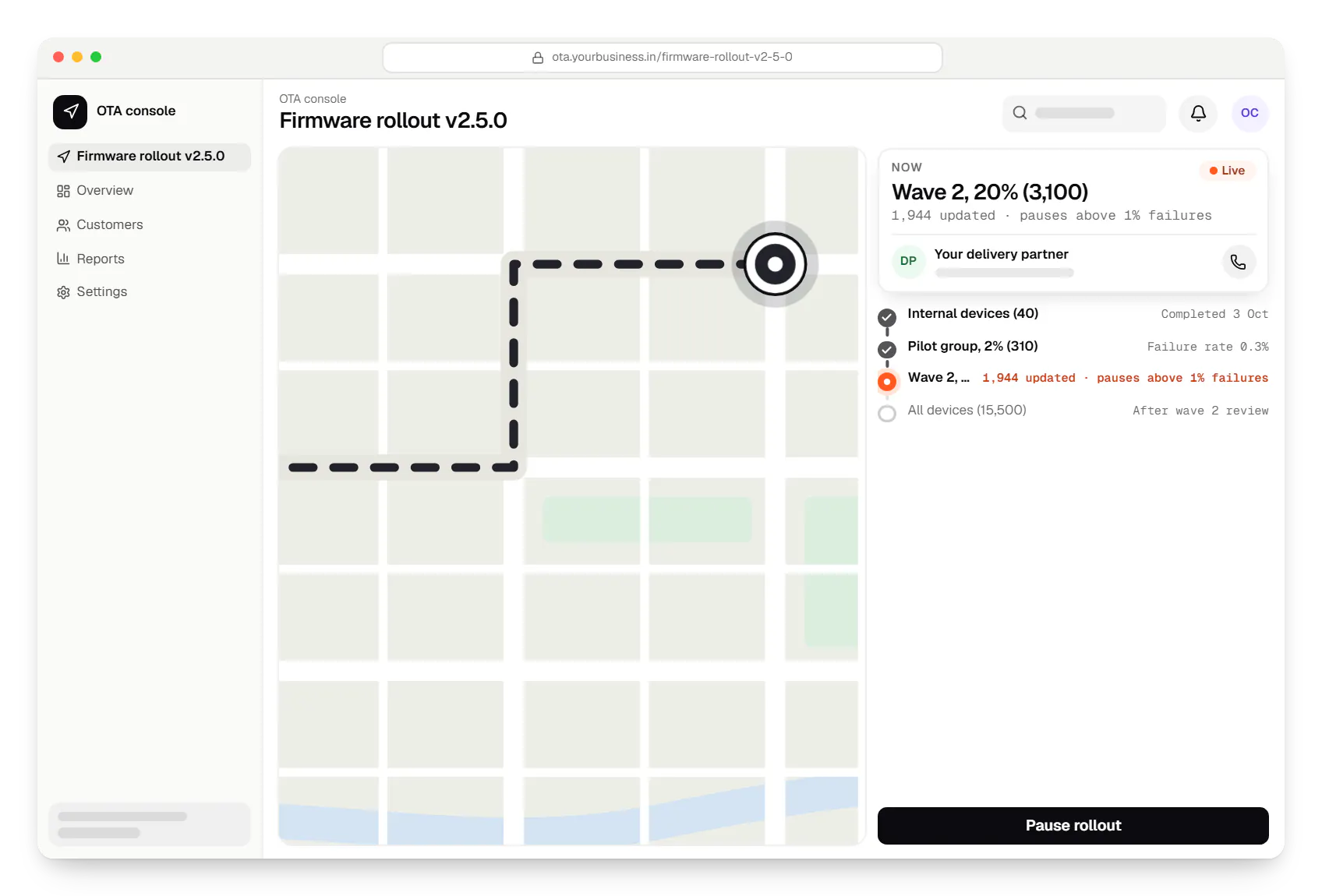Click the red-highlighted 1,944 updated status text
Viewport: 1322px width, 896px height.
pos(1125,378)
